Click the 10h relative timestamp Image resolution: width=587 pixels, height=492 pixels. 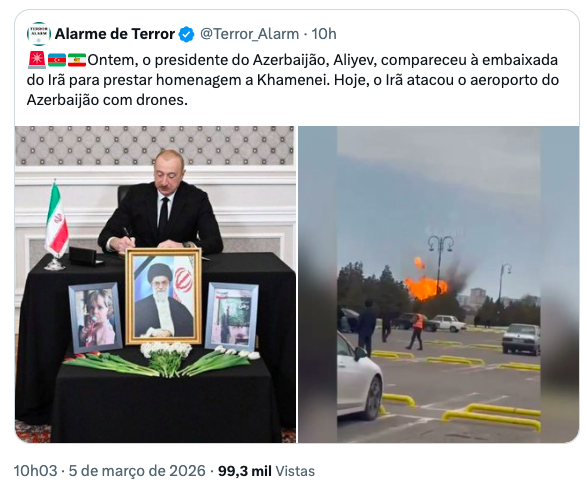(324, 34)
